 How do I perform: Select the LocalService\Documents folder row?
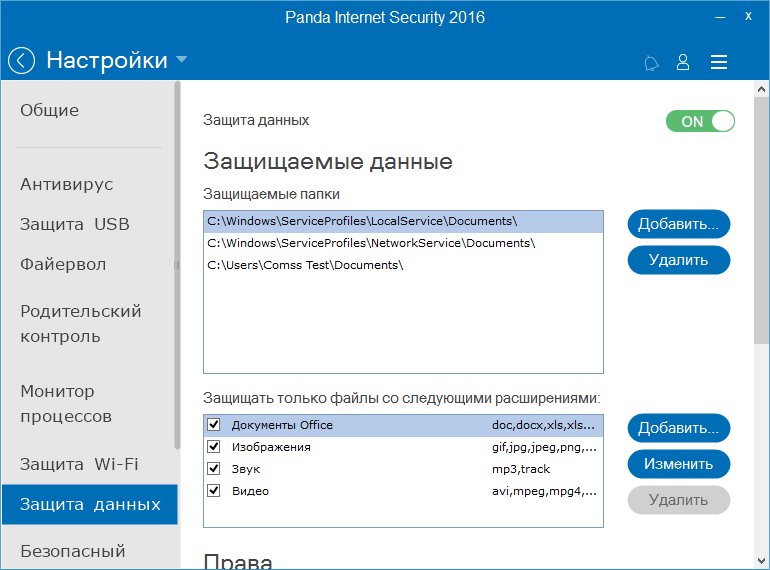click(x=403, y=221)
